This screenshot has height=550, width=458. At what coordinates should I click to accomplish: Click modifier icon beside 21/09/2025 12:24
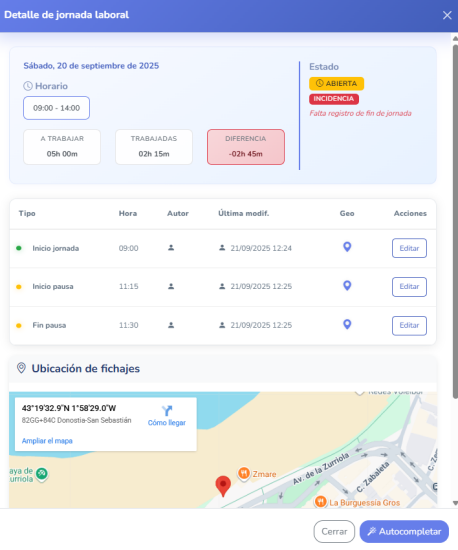coord(222,248)
